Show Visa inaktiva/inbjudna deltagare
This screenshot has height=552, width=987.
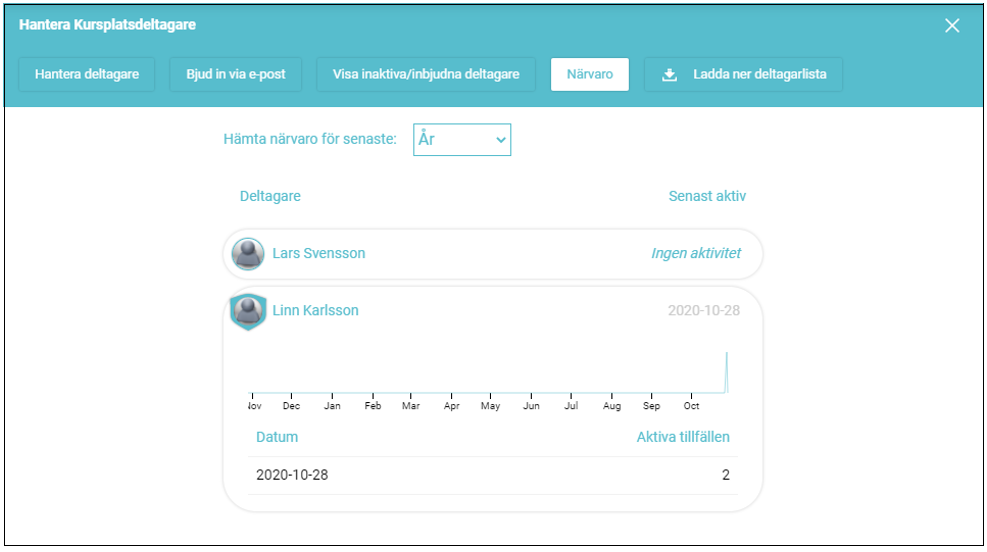coord(426,74)
